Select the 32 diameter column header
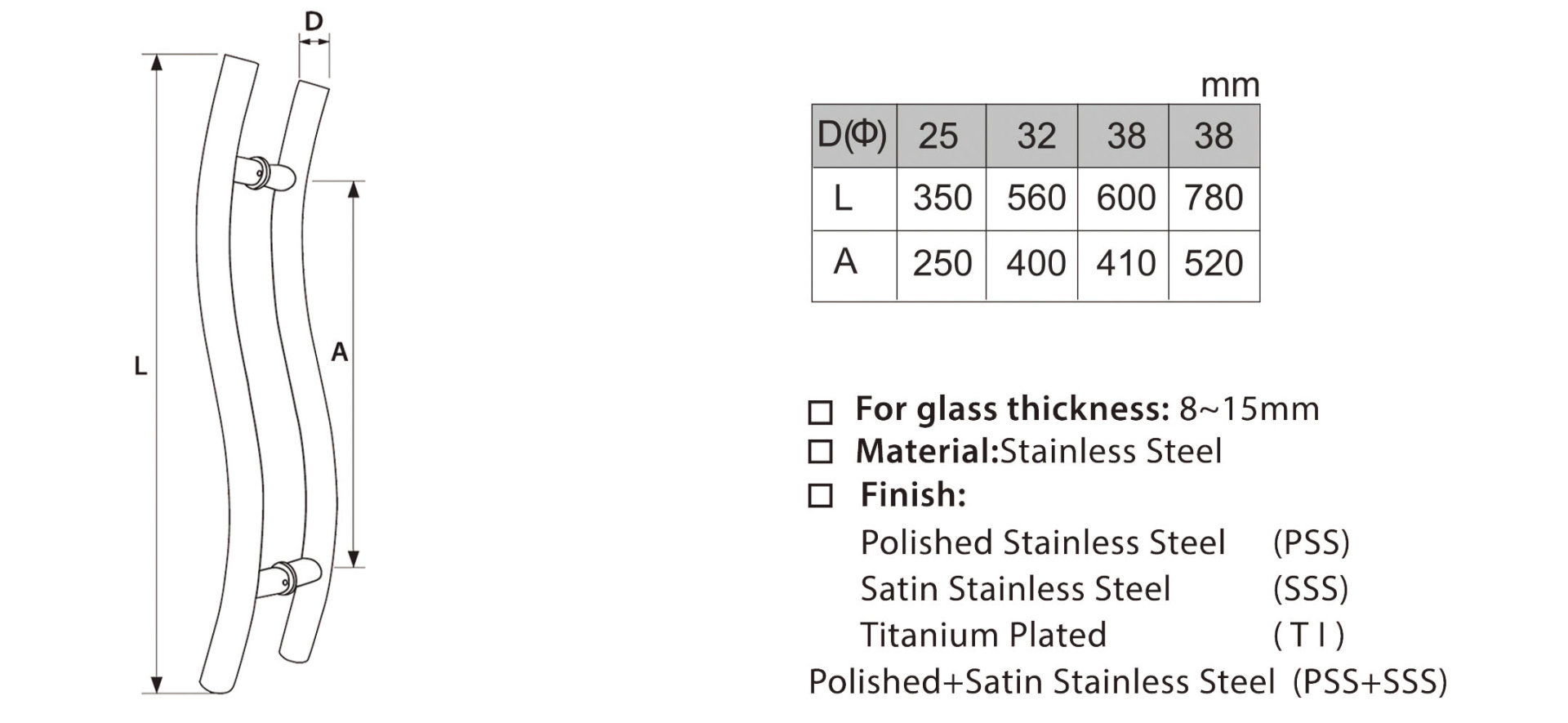1568x723 pixels. [x=1032, y=136]
